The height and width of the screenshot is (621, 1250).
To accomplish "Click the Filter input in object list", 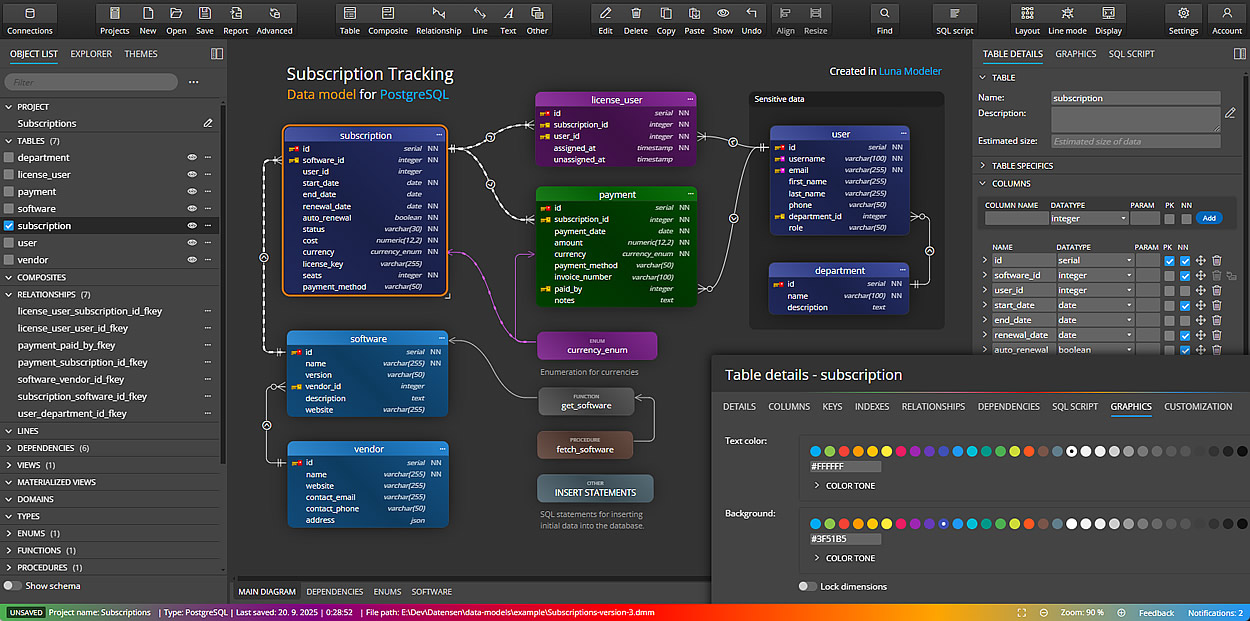I will click(90, 82).
